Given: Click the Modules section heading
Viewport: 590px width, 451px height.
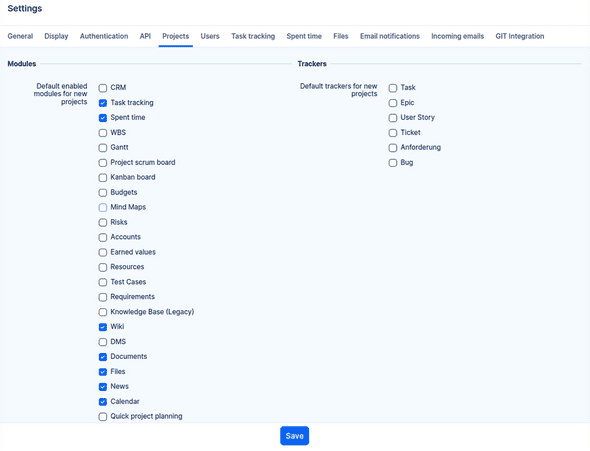Looking at the screenshot, I should pos(22,64).
